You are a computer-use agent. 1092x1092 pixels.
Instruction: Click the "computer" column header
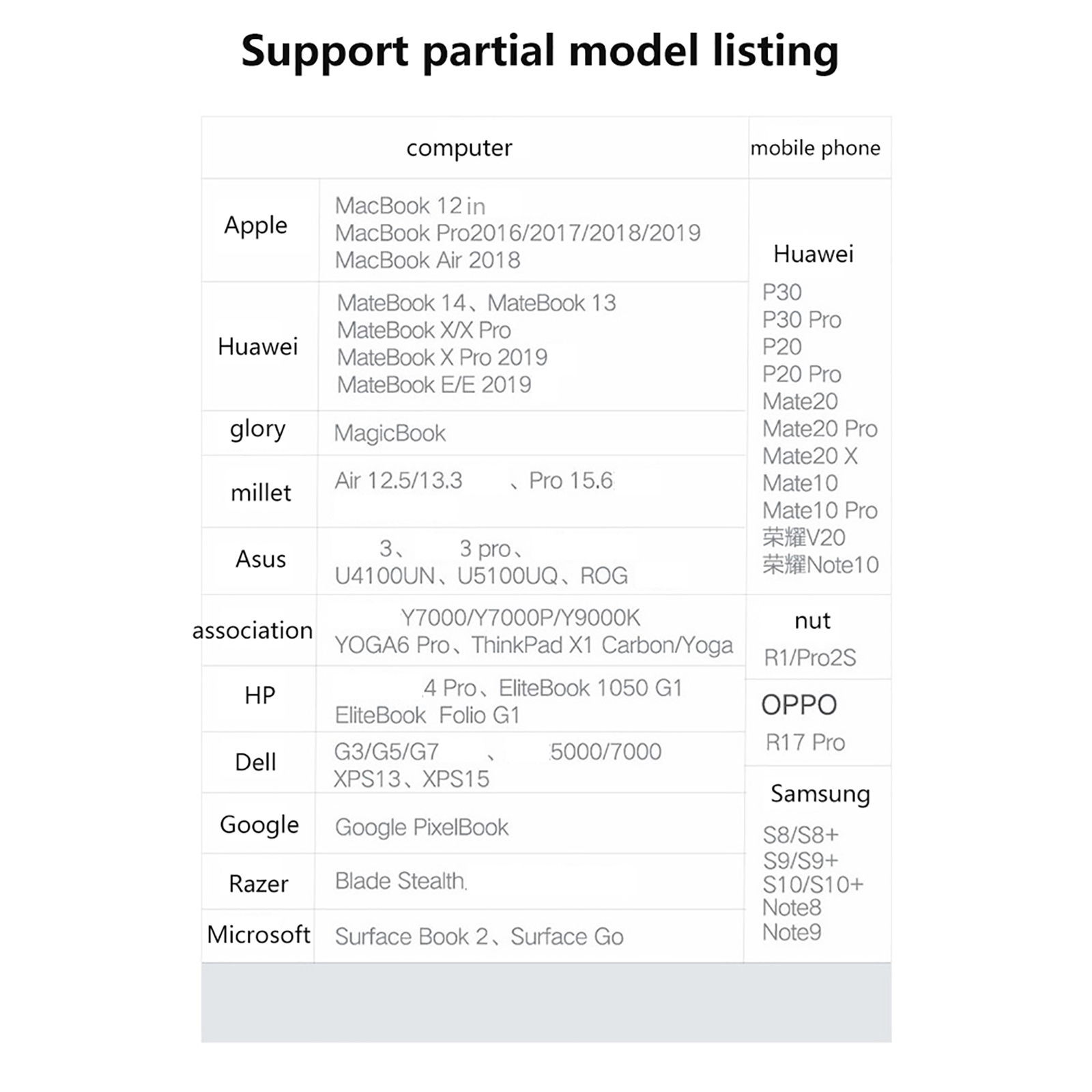coord(459,148)
